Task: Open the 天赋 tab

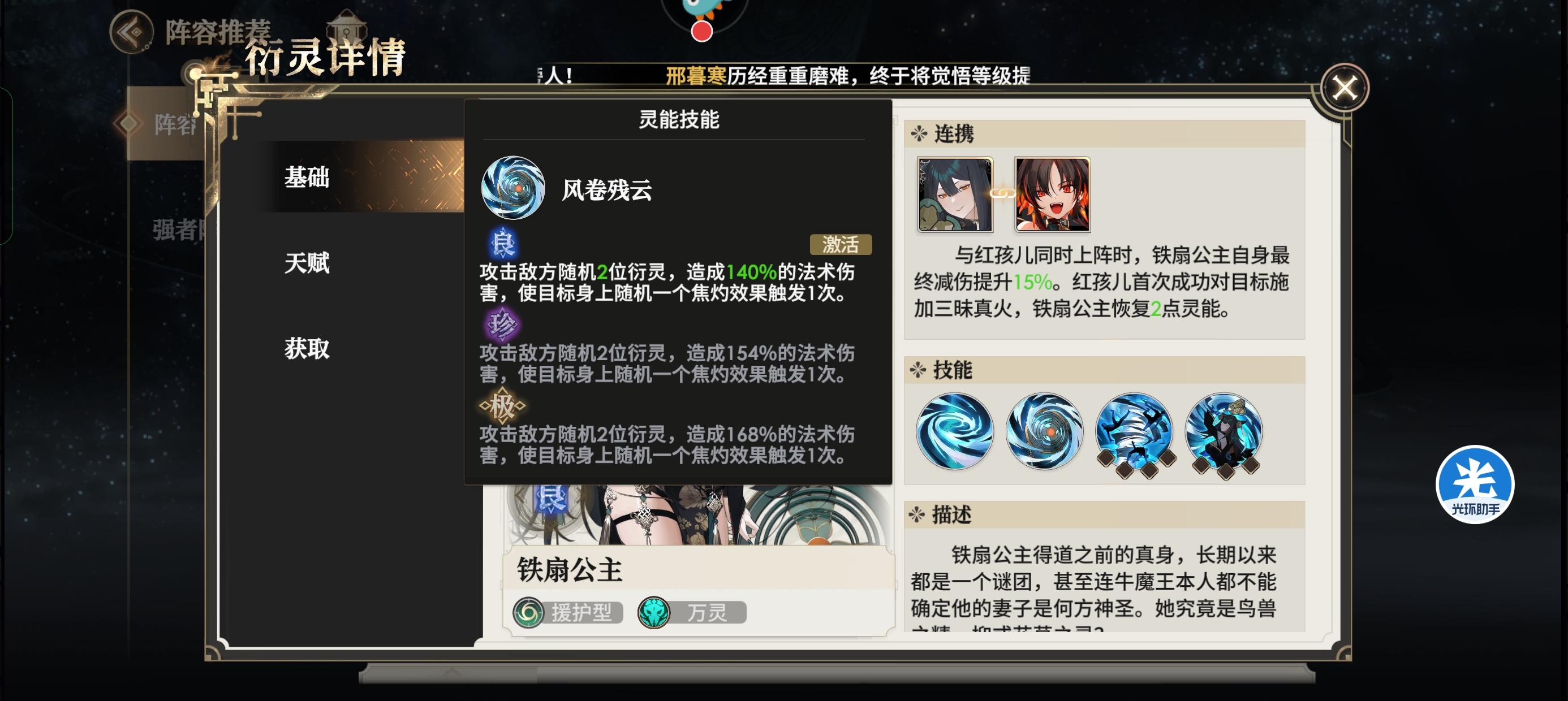Action: click(307, 263)
